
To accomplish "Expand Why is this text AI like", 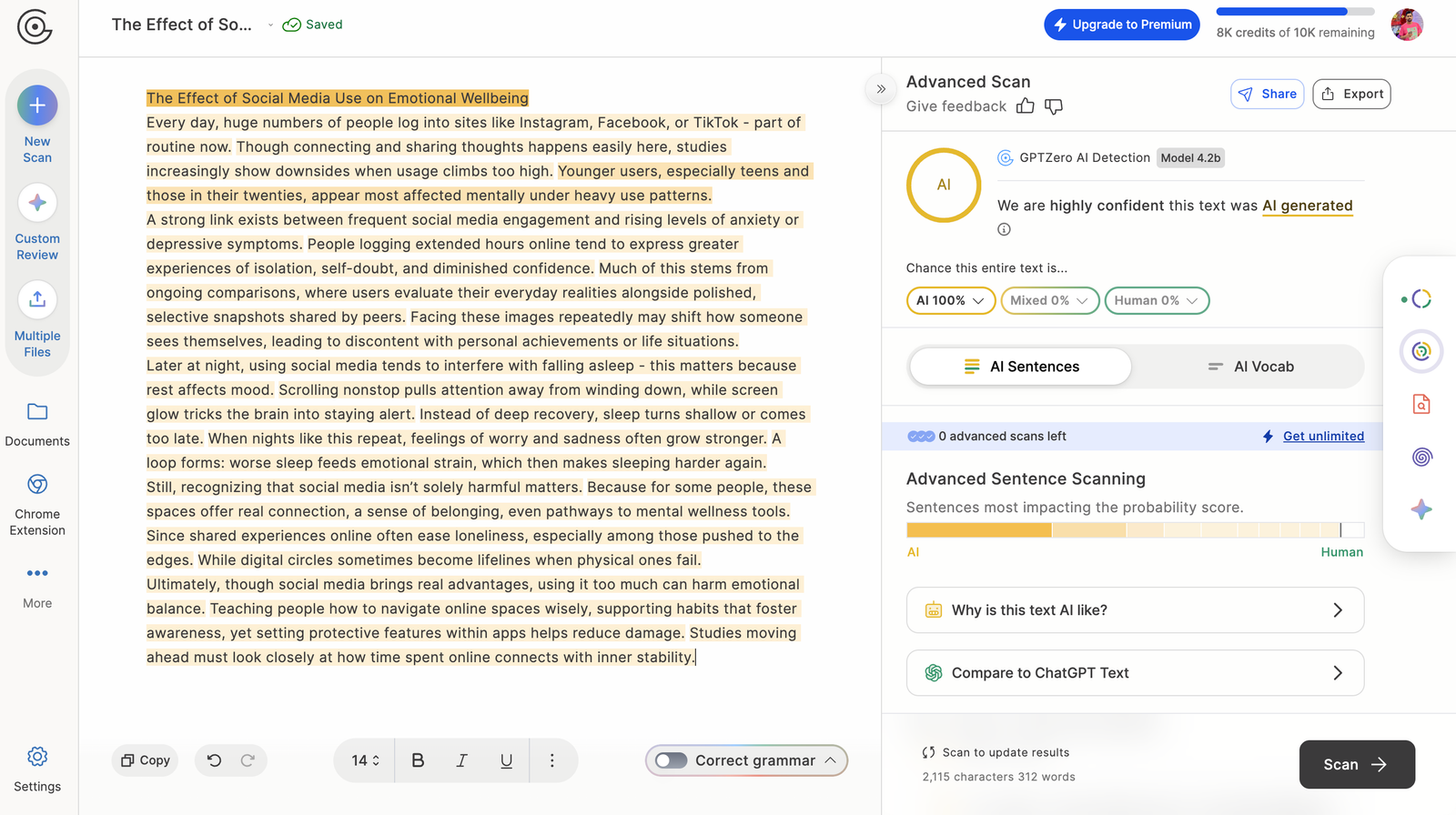I will click(1135, 610).
